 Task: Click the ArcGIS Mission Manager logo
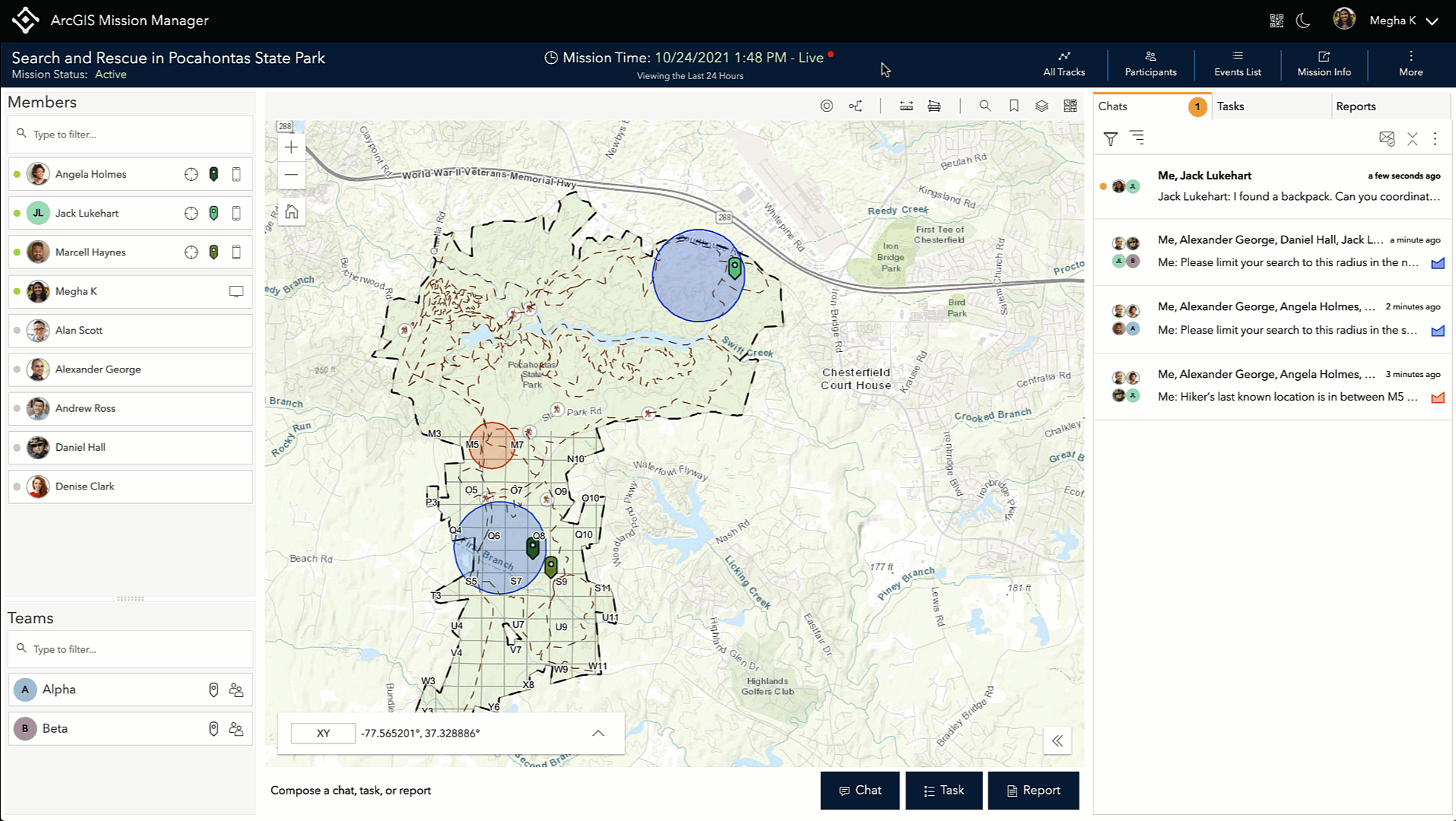click(25, 21)
